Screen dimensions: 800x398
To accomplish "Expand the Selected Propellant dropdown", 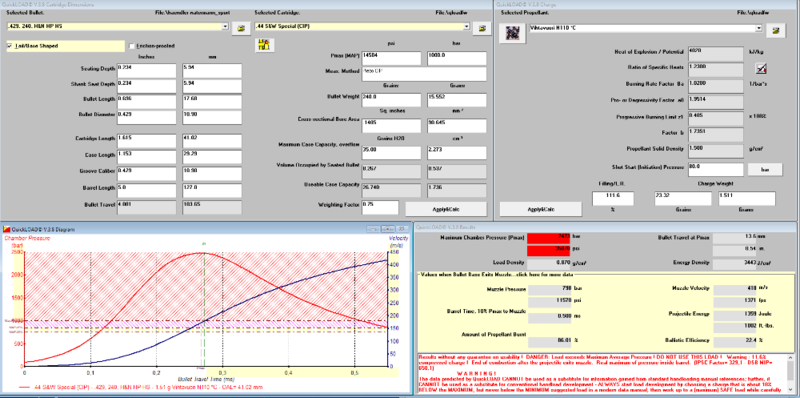I will 759,28.
